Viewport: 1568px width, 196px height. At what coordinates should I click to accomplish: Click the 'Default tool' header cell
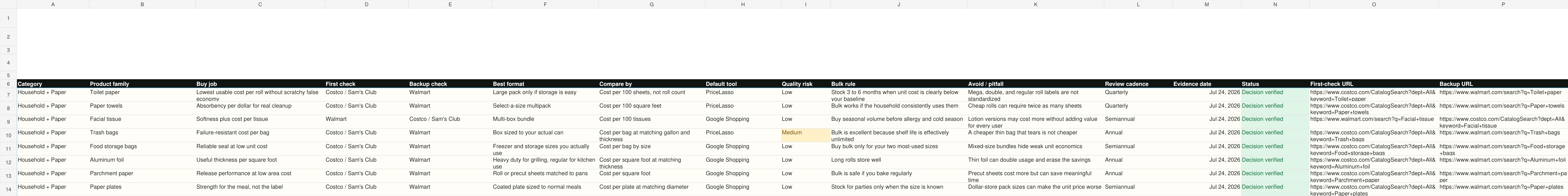[x=743, y=84]
